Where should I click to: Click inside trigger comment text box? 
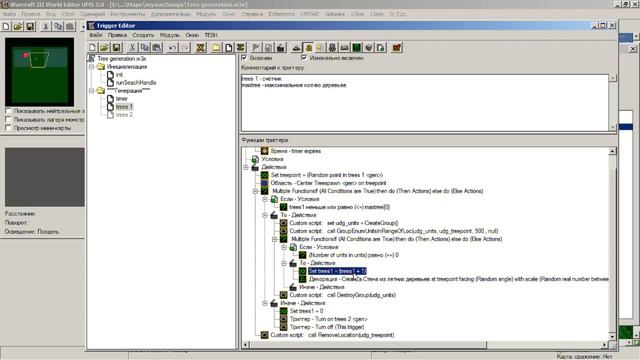coord(425,103)
